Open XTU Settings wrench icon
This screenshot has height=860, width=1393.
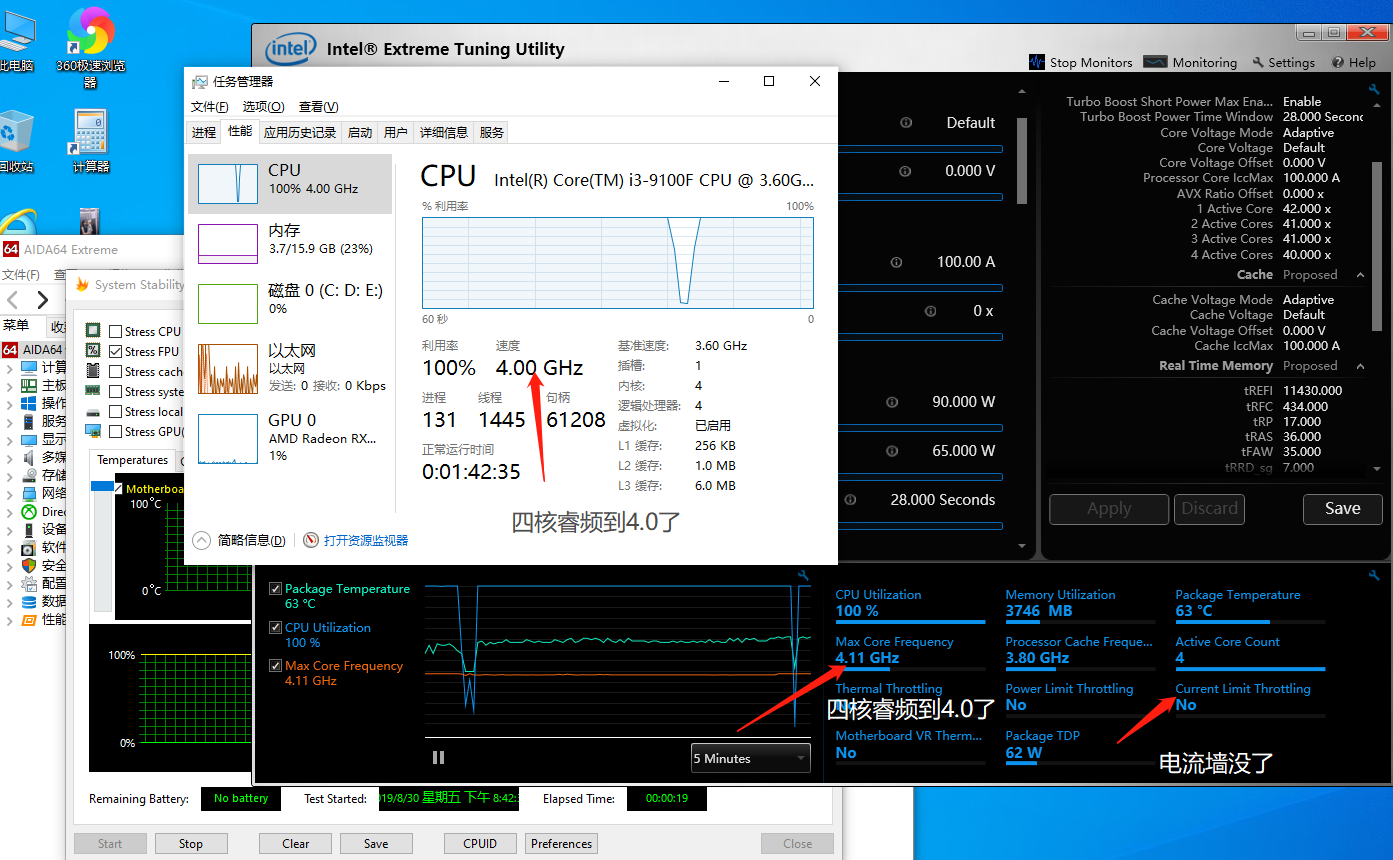(x=1258, y=62)
